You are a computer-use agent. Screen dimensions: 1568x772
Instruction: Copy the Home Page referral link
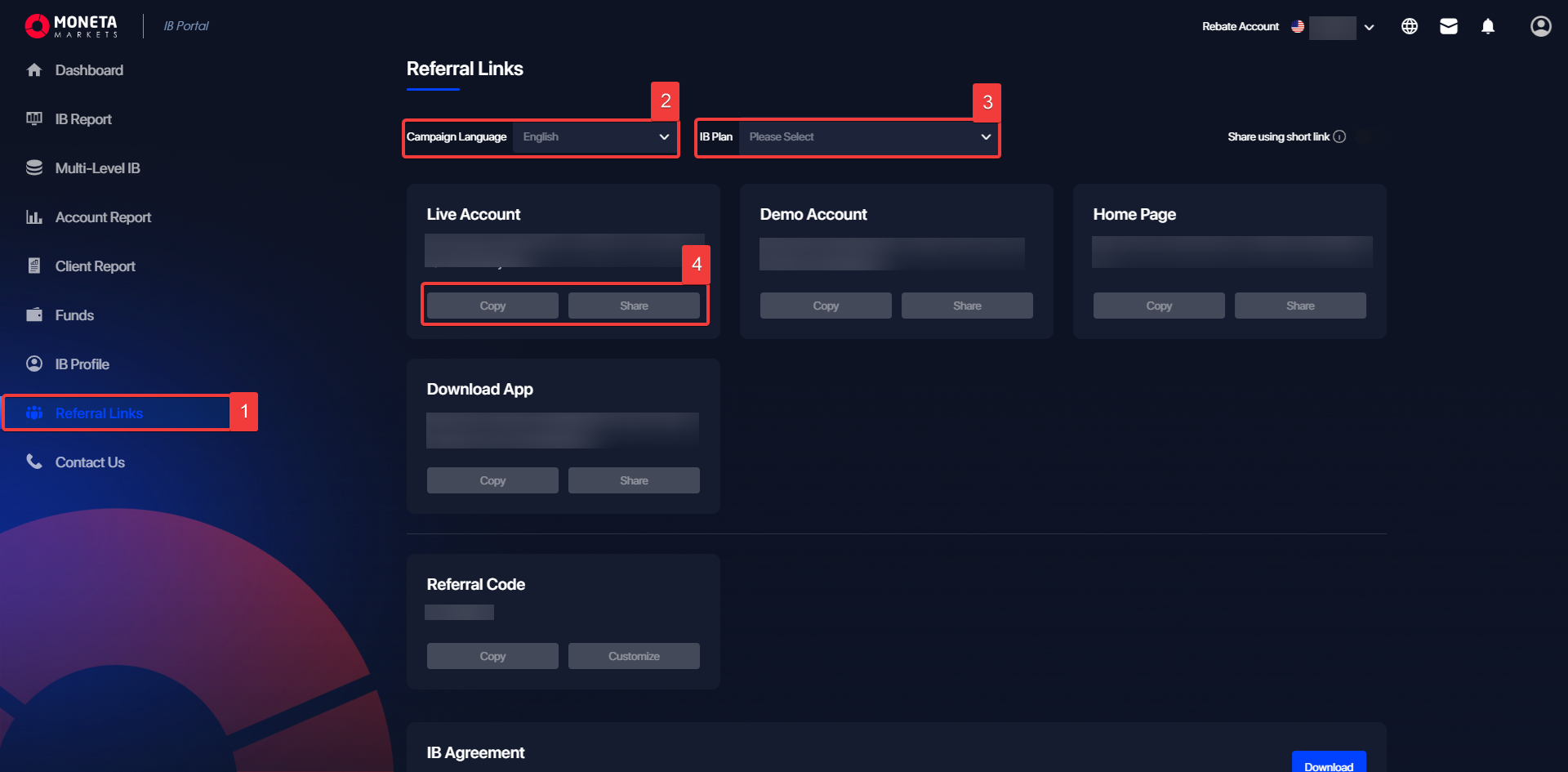tap(1159, 306)
